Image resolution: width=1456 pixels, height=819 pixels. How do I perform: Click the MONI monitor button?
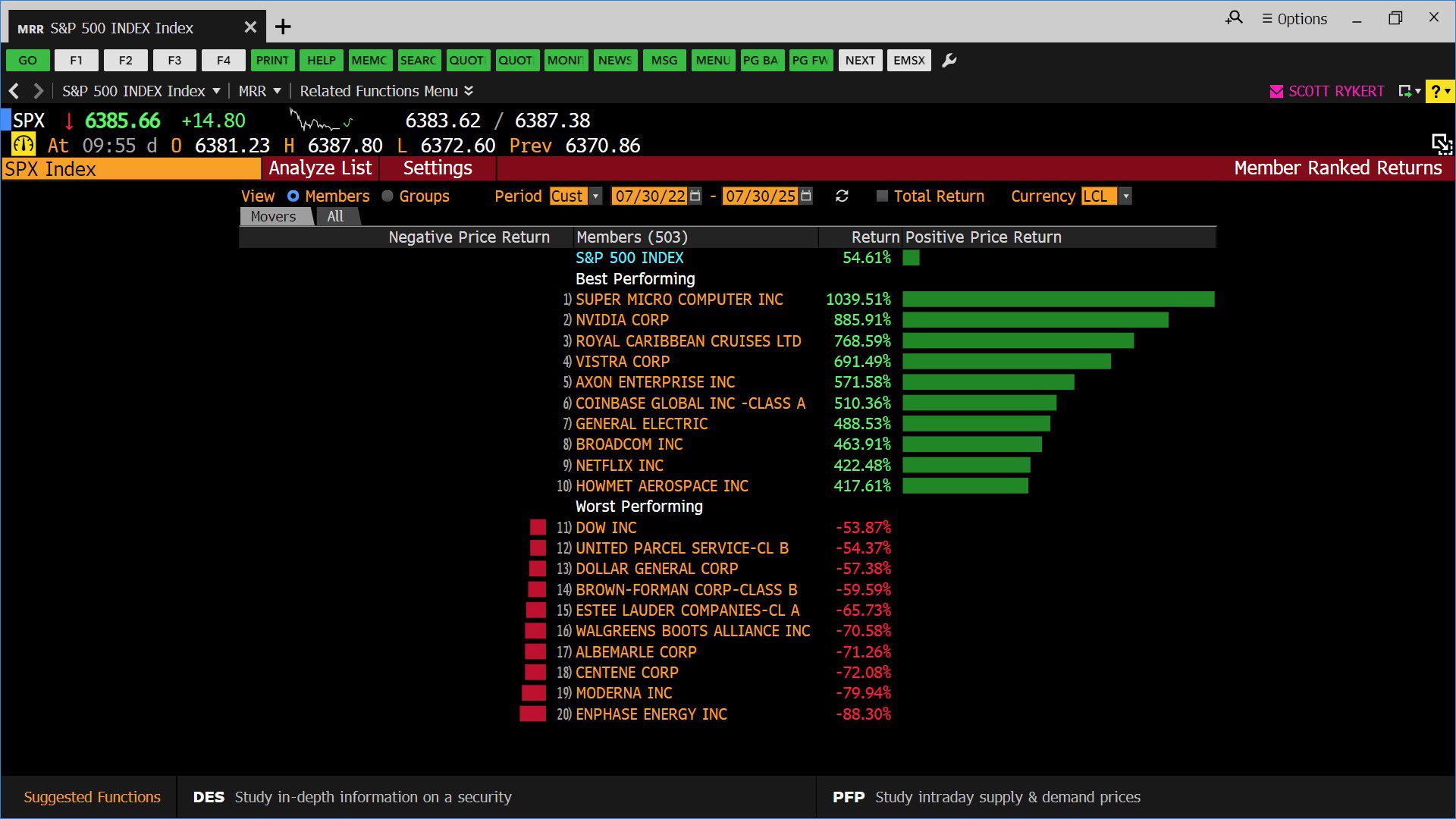point(566,61)
